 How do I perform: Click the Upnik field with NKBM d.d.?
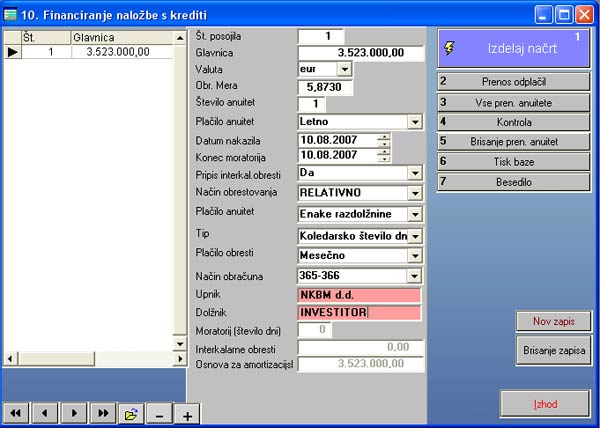click(360, 295)
